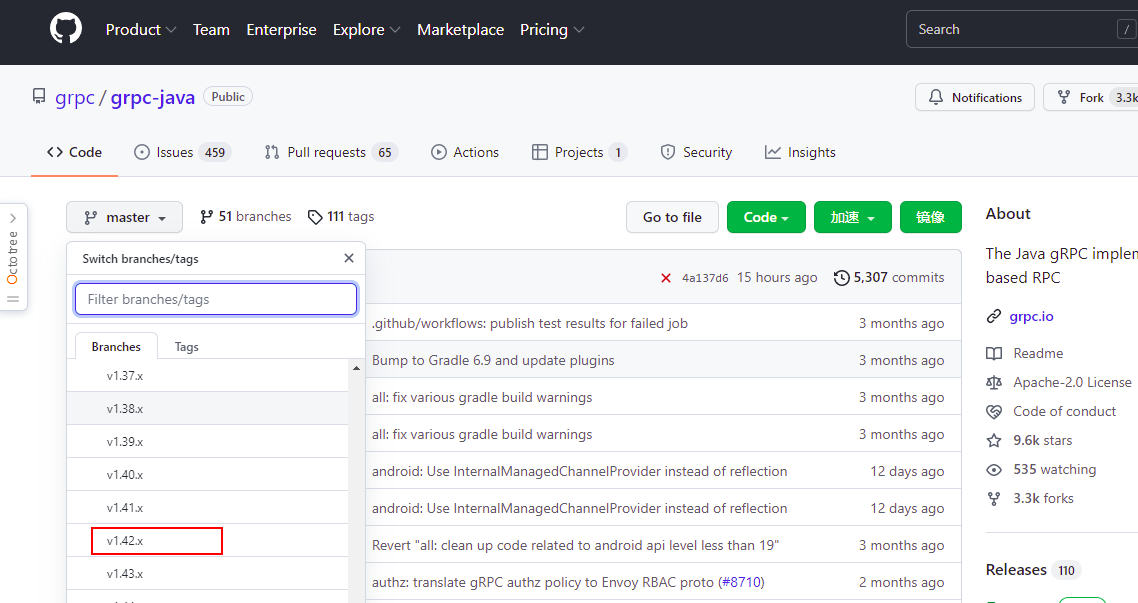
Task: Click the star icon in About
Action: click(x=994, y=440)
